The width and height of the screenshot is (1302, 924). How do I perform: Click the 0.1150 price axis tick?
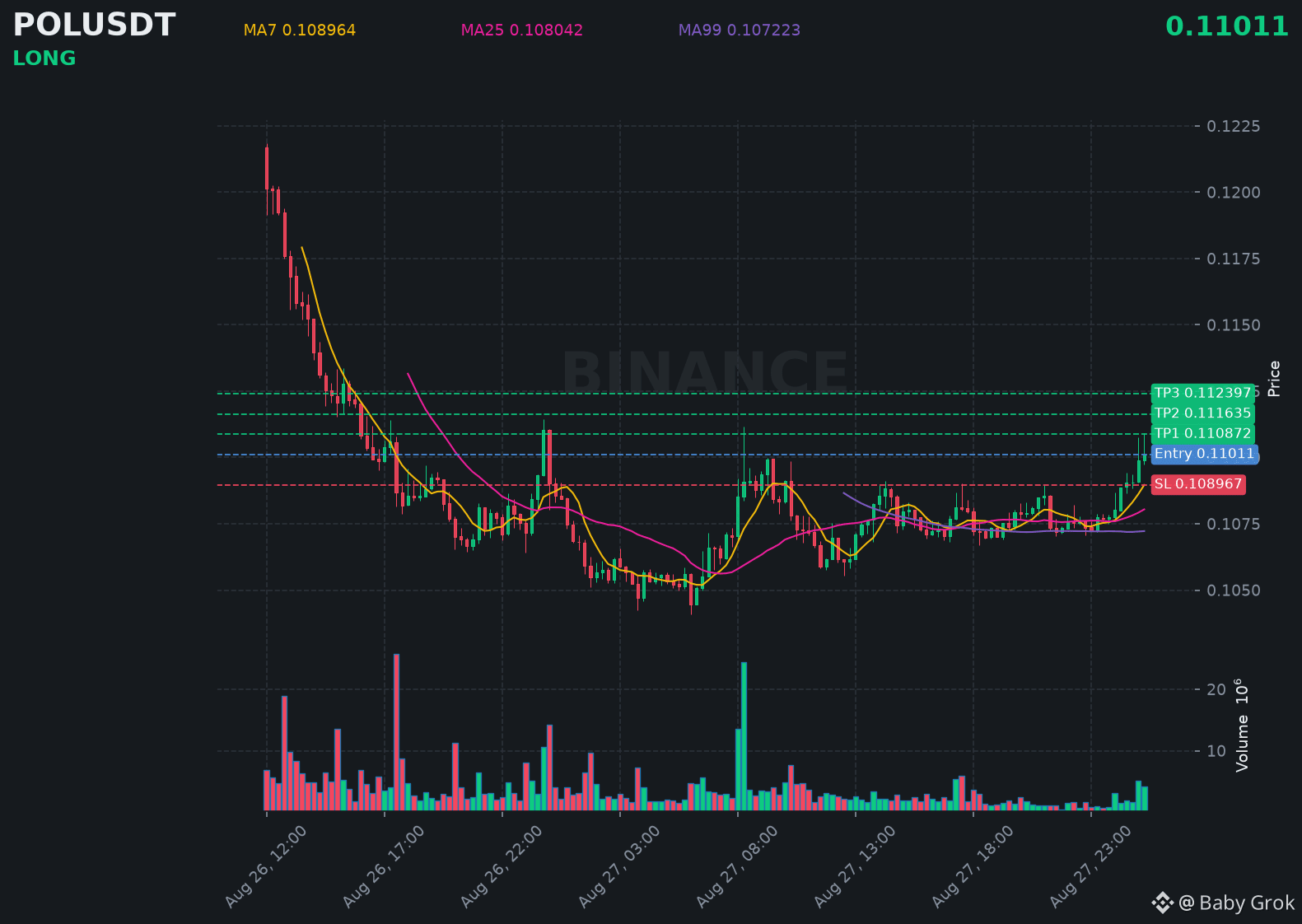pos(1233,325)
